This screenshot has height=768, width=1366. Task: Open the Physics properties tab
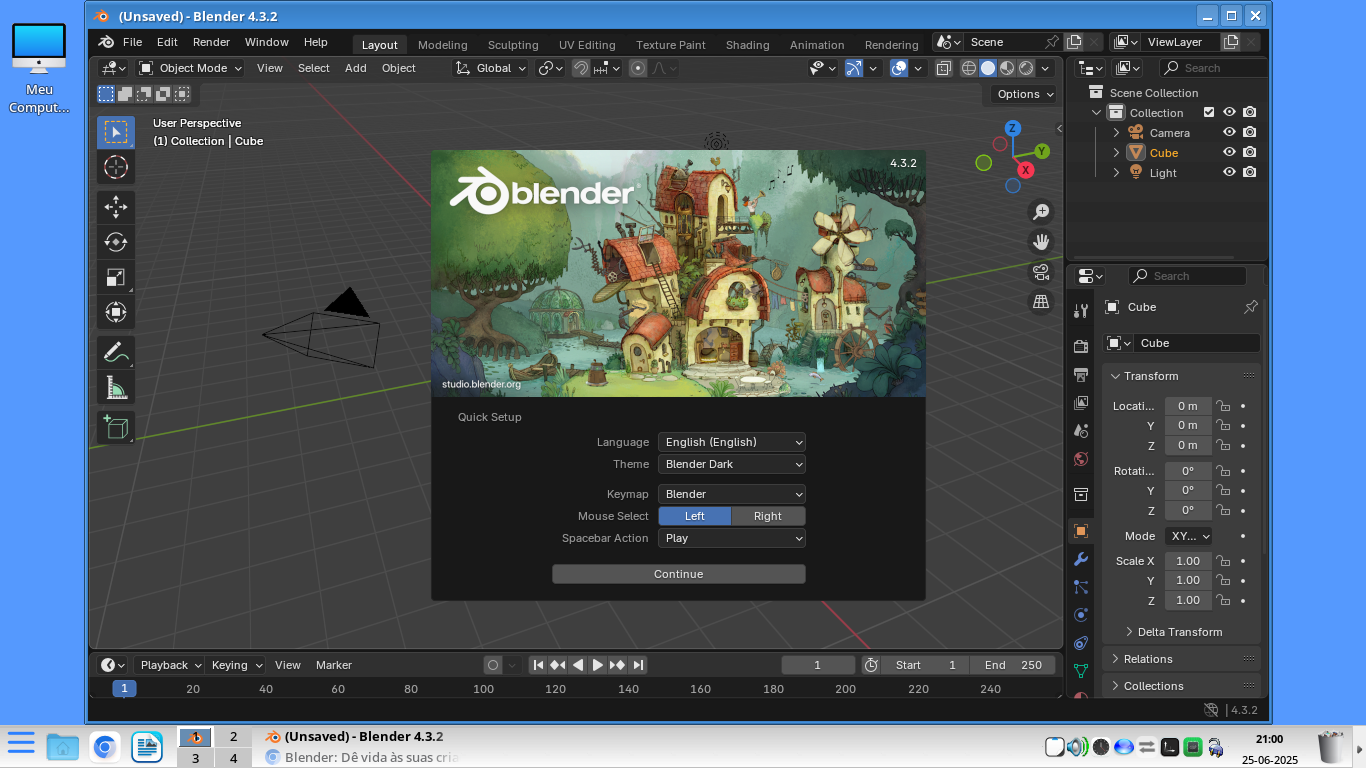pyautogui.click(x=1080, y=615)
